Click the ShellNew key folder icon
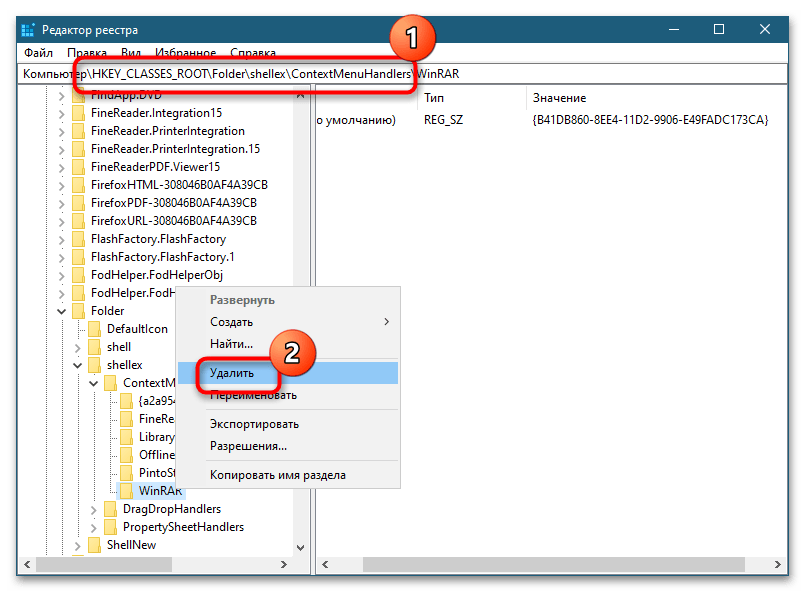Image resolution: width=805 pixels, height=592 pixels. (x=94, y=545)
